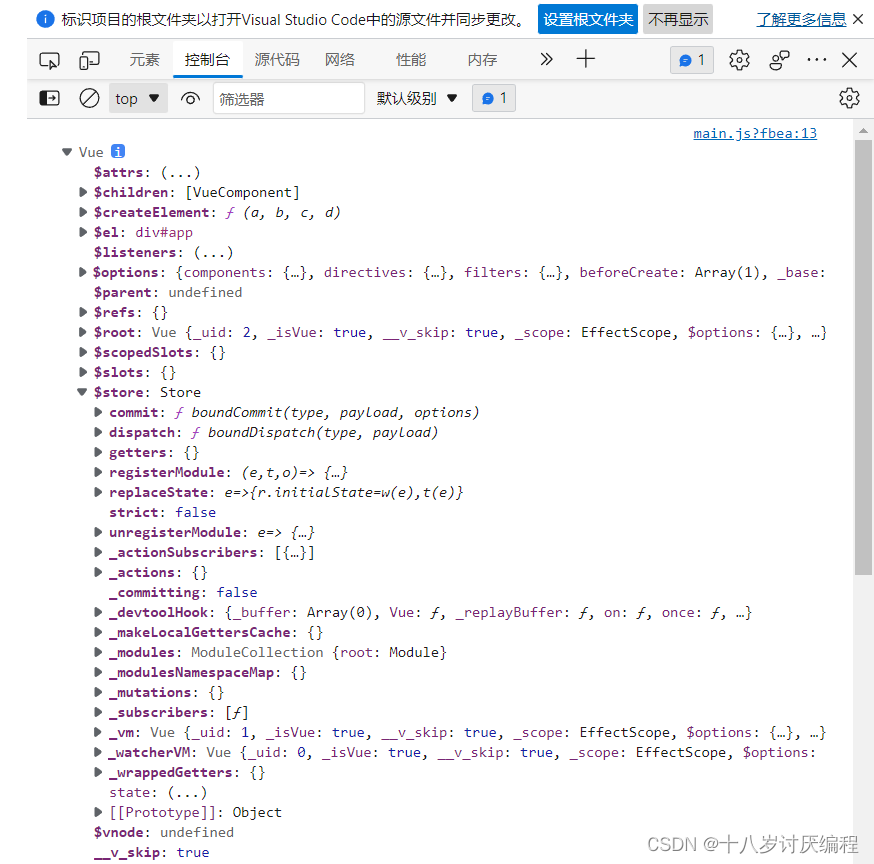Expand the _vm Vue object

[98, 732]
